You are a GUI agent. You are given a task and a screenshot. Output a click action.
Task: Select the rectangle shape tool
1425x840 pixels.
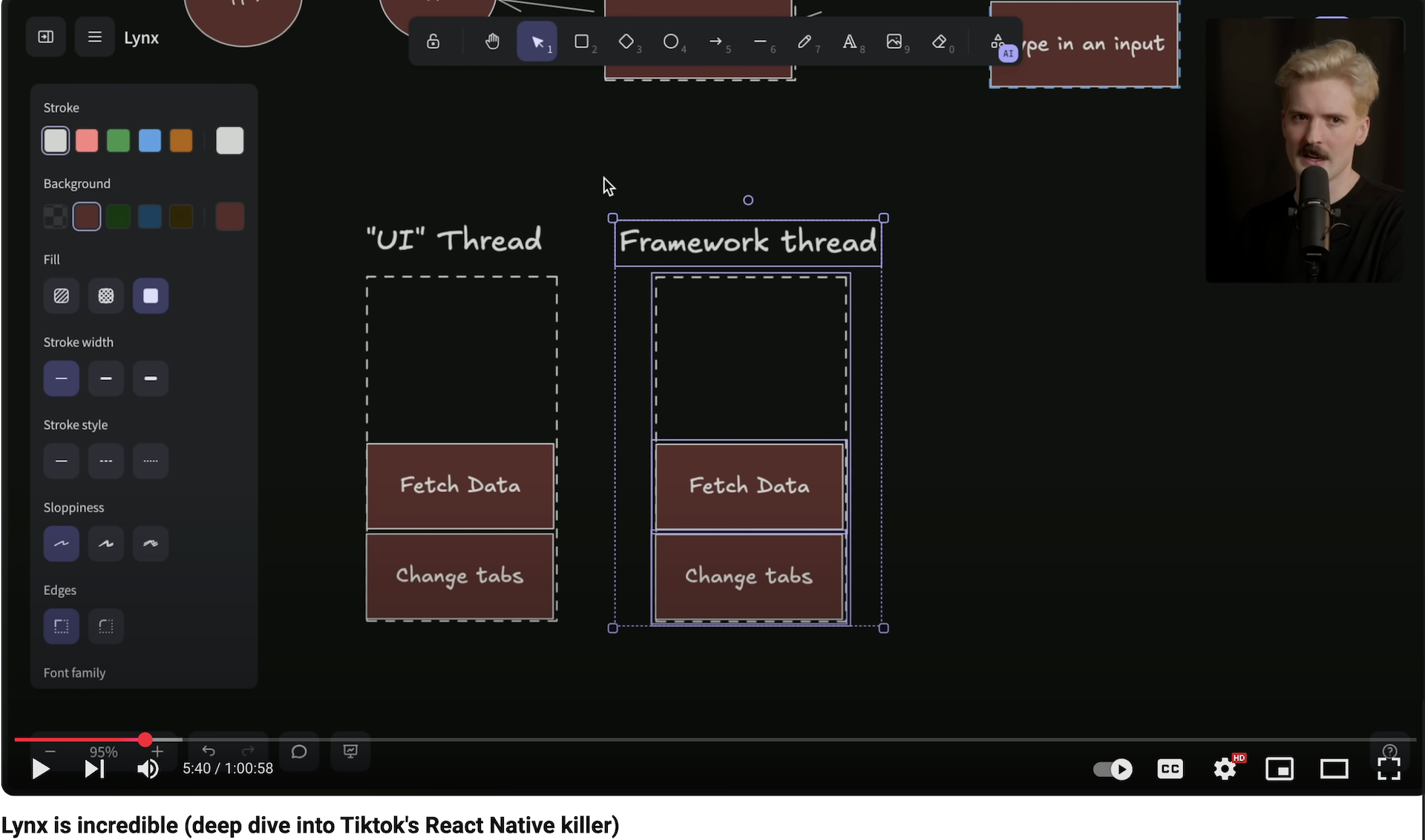pos(581,42)
